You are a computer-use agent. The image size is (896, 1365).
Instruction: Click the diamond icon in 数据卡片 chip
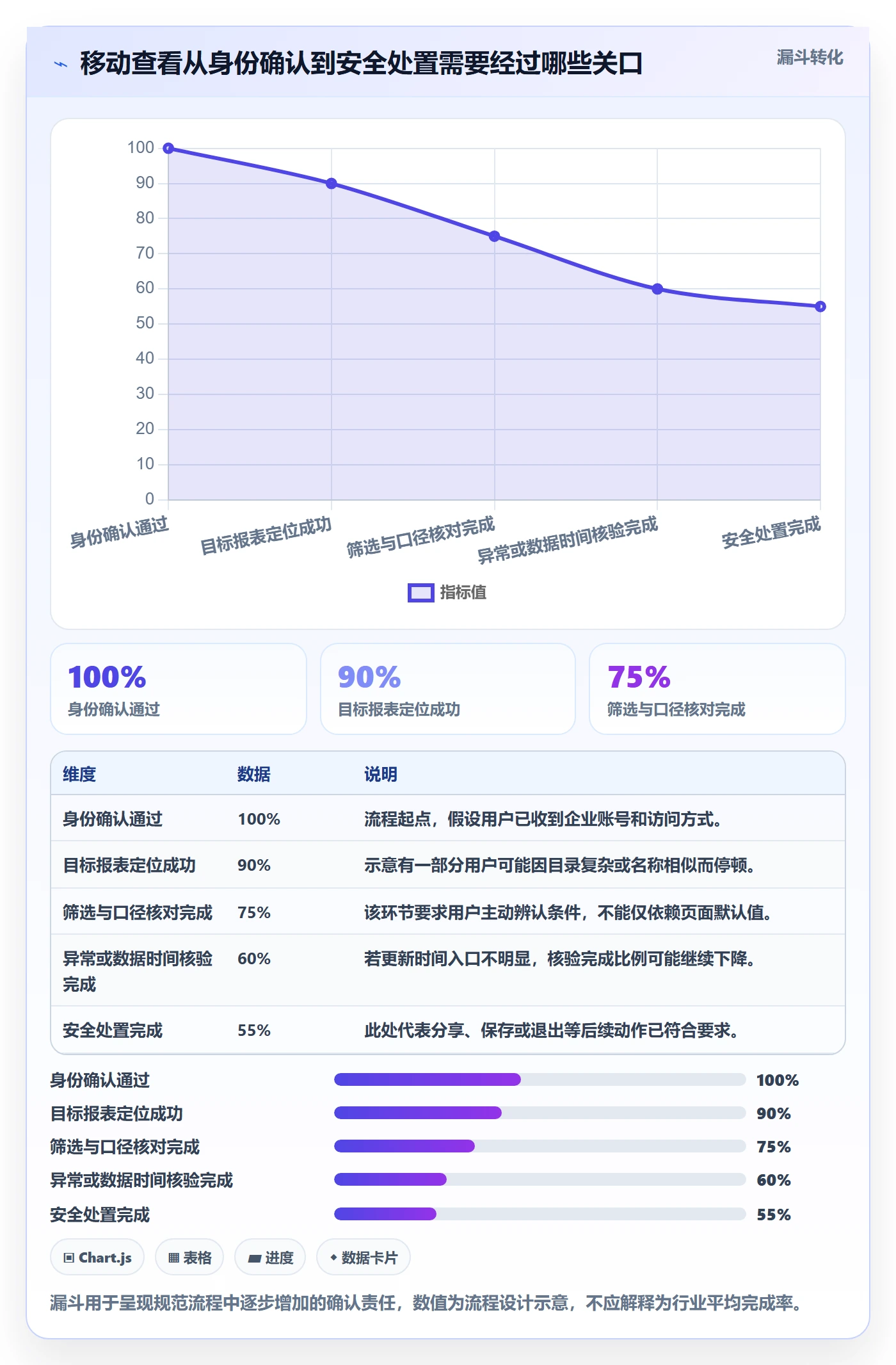coord(333,1257)
